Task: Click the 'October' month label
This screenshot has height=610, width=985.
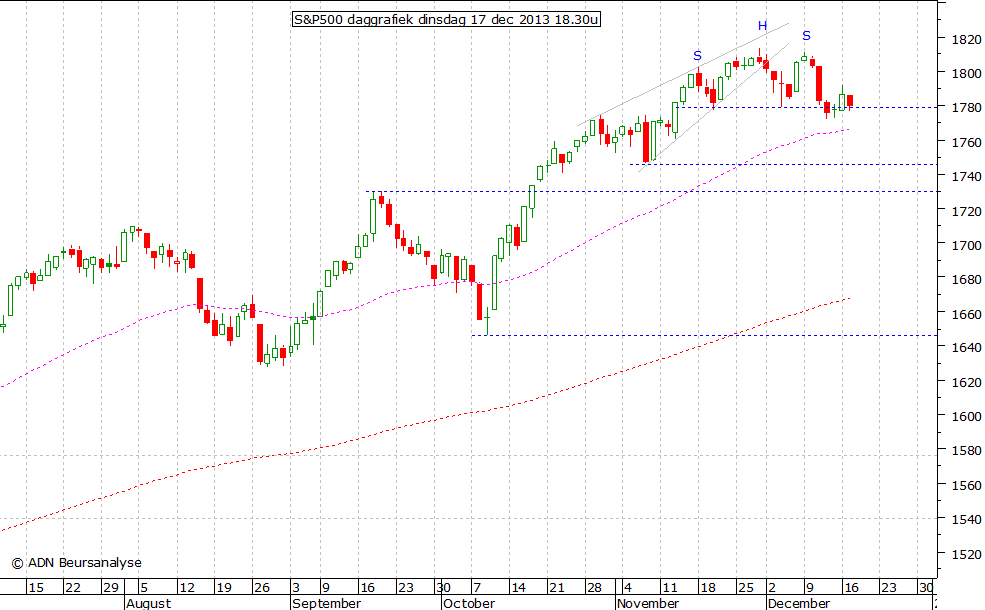Action: tap(469, 603)
